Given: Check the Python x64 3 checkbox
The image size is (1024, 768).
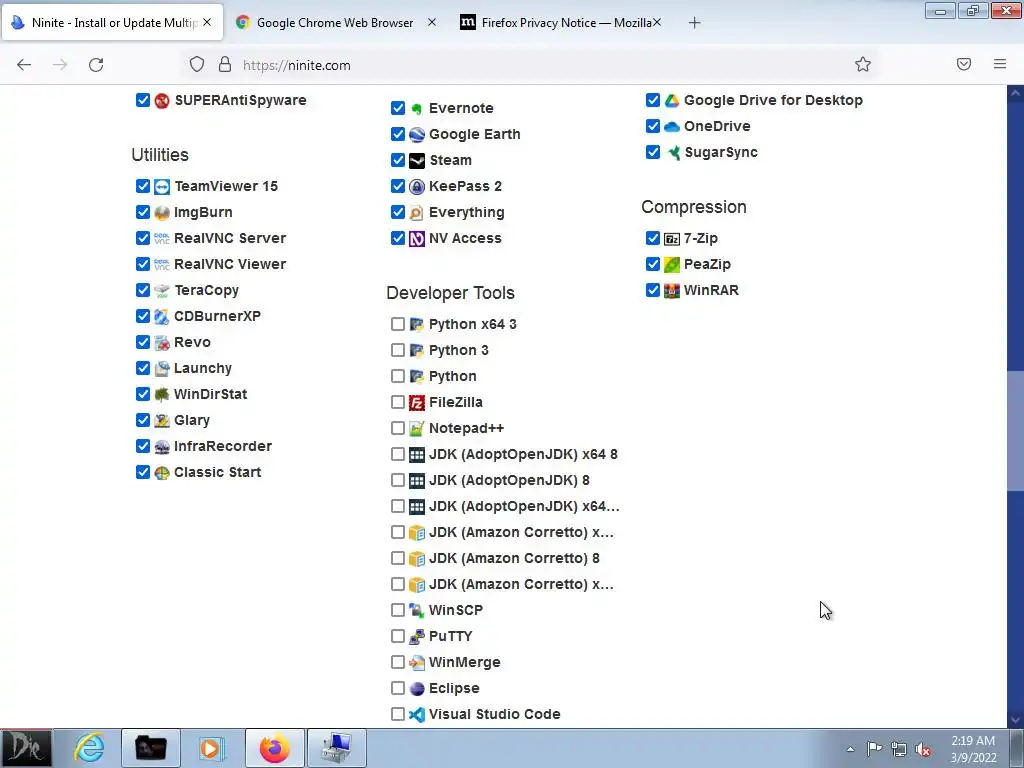Looking at the screenshot, I should pyautogui.click(x=398, y=324).
